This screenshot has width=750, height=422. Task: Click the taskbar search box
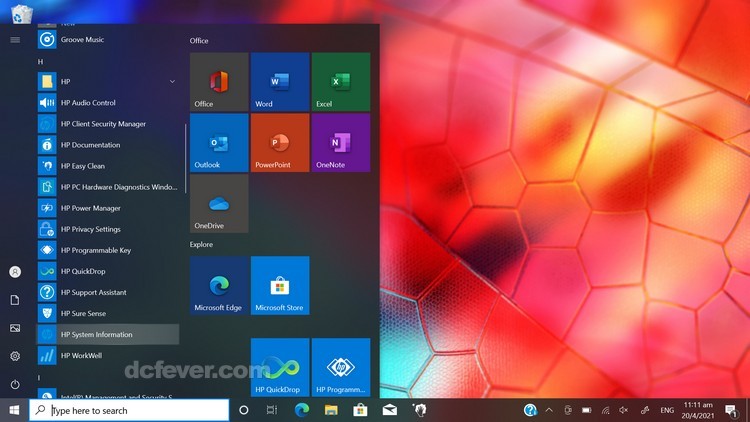click(x=129, y=410)
